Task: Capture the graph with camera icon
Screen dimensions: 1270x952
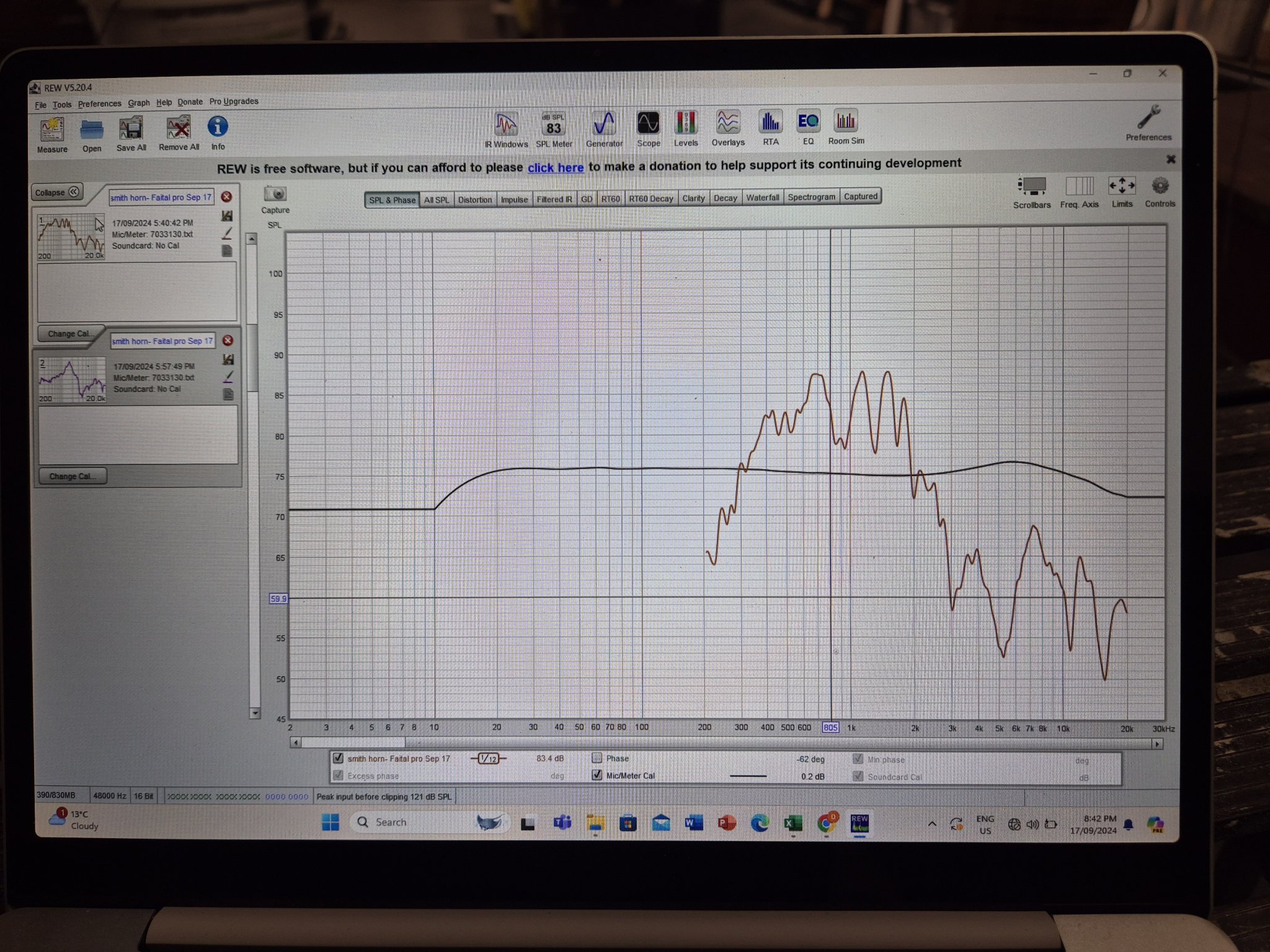Action: point(275,193)
